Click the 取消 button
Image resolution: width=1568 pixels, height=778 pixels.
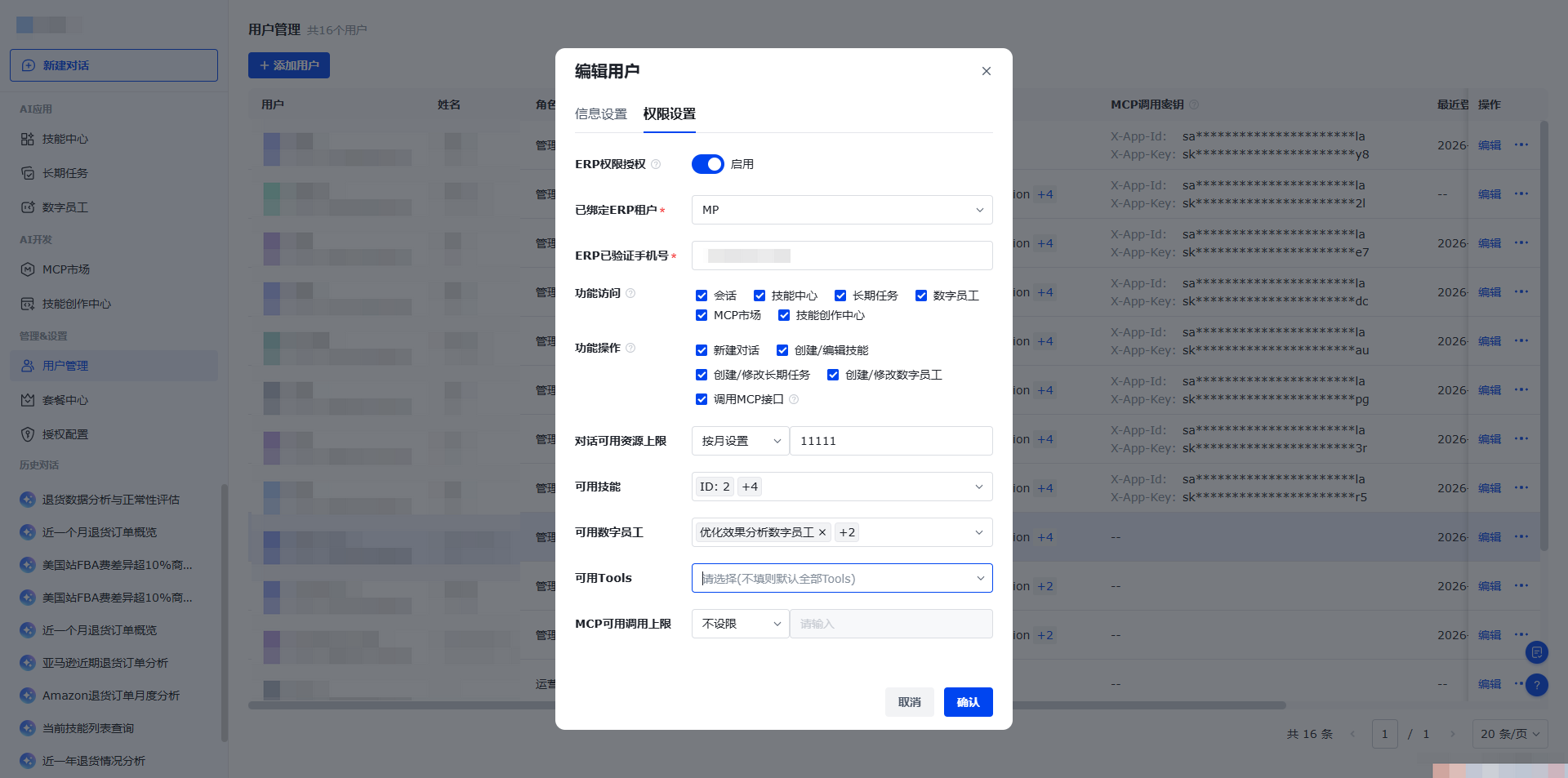tap(910, 702)
